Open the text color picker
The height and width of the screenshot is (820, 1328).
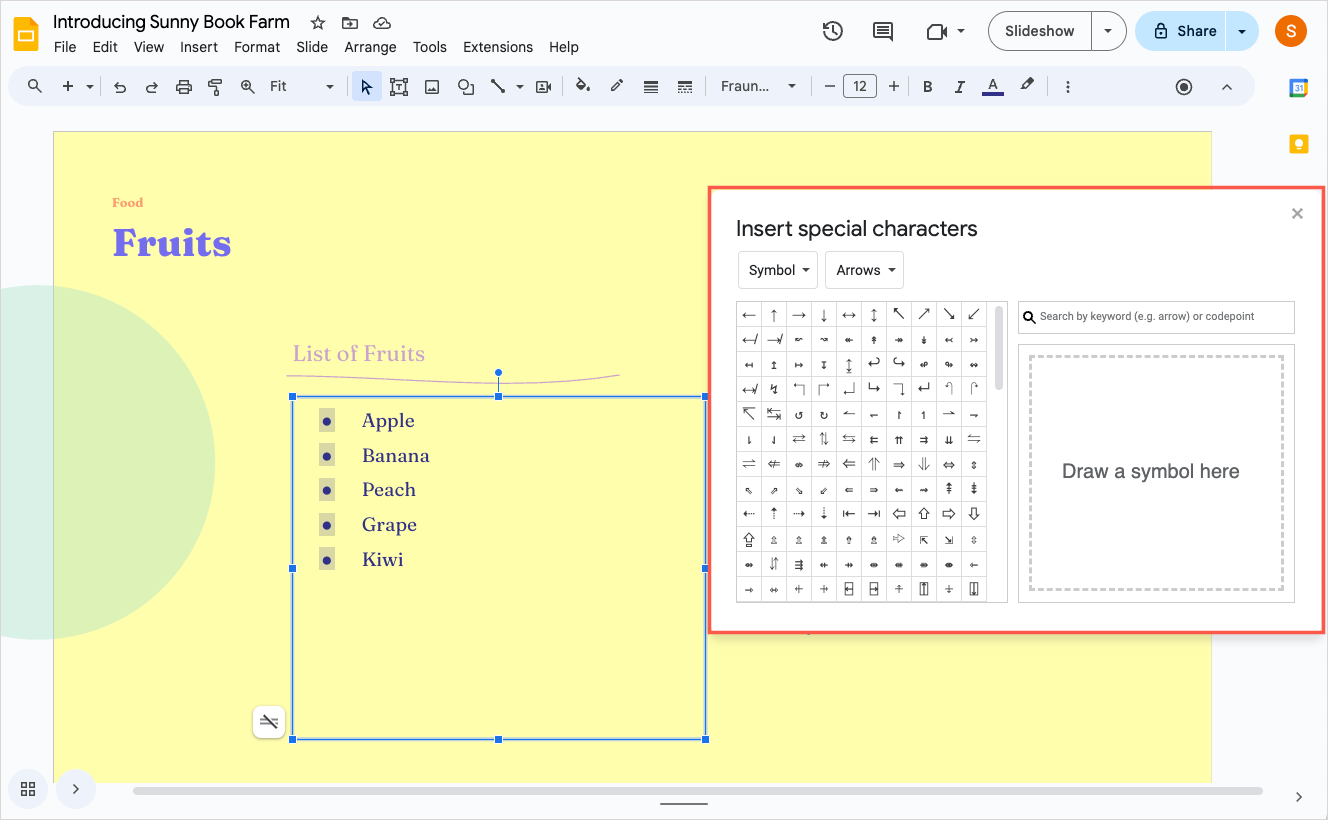click(x=992, y=87)
